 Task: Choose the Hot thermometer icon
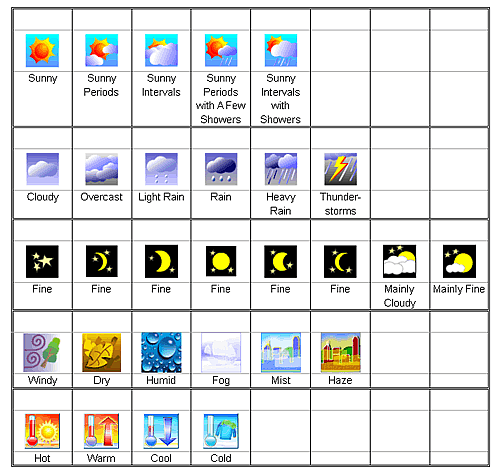42,431
